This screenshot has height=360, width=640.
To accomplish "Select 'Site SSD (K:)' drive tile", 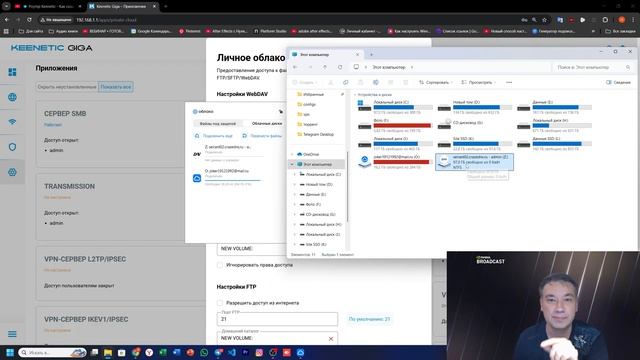I will tap(474, 144).
